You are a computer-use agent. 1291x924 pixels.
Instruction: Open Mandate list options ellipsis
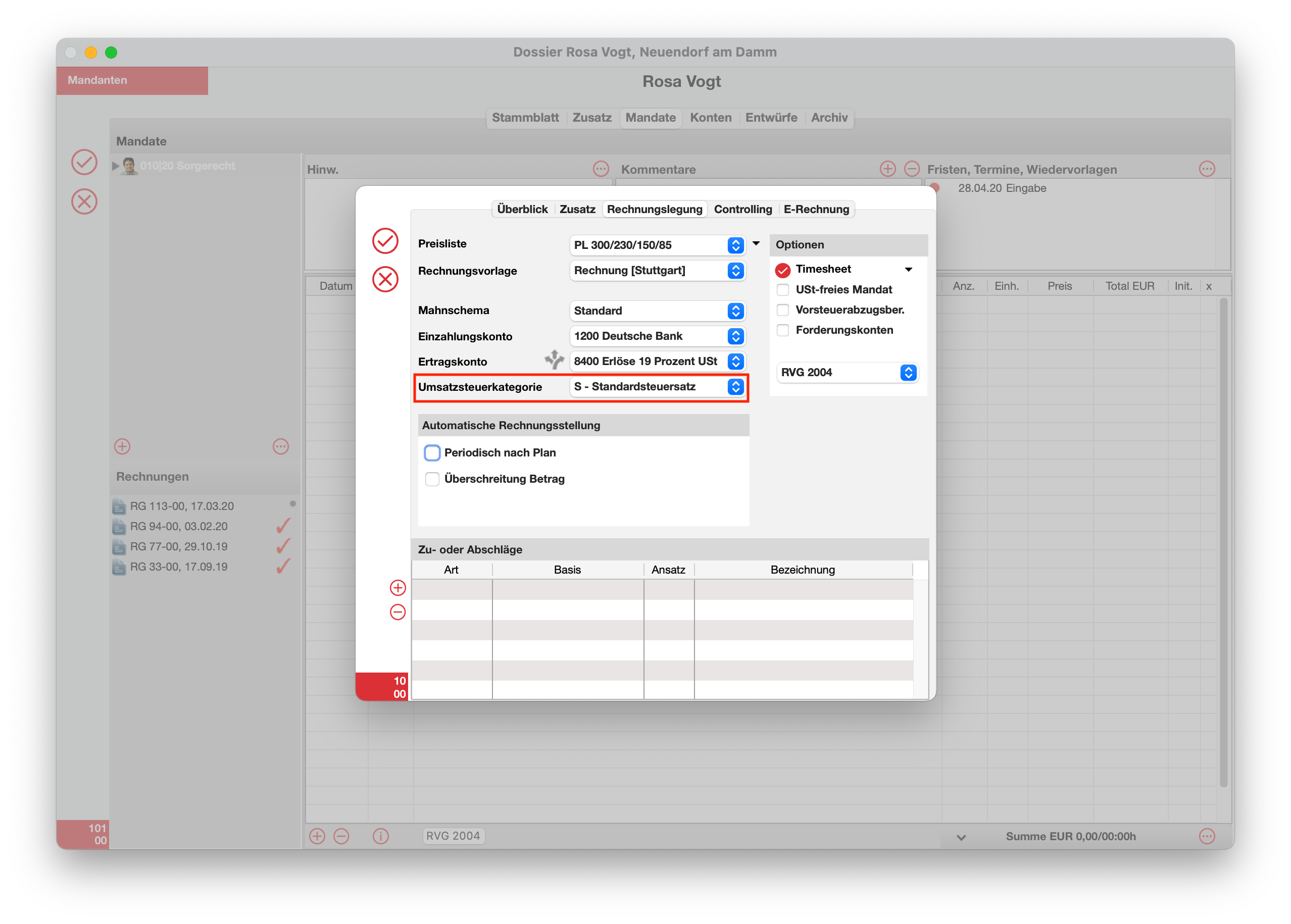(281, 447)
